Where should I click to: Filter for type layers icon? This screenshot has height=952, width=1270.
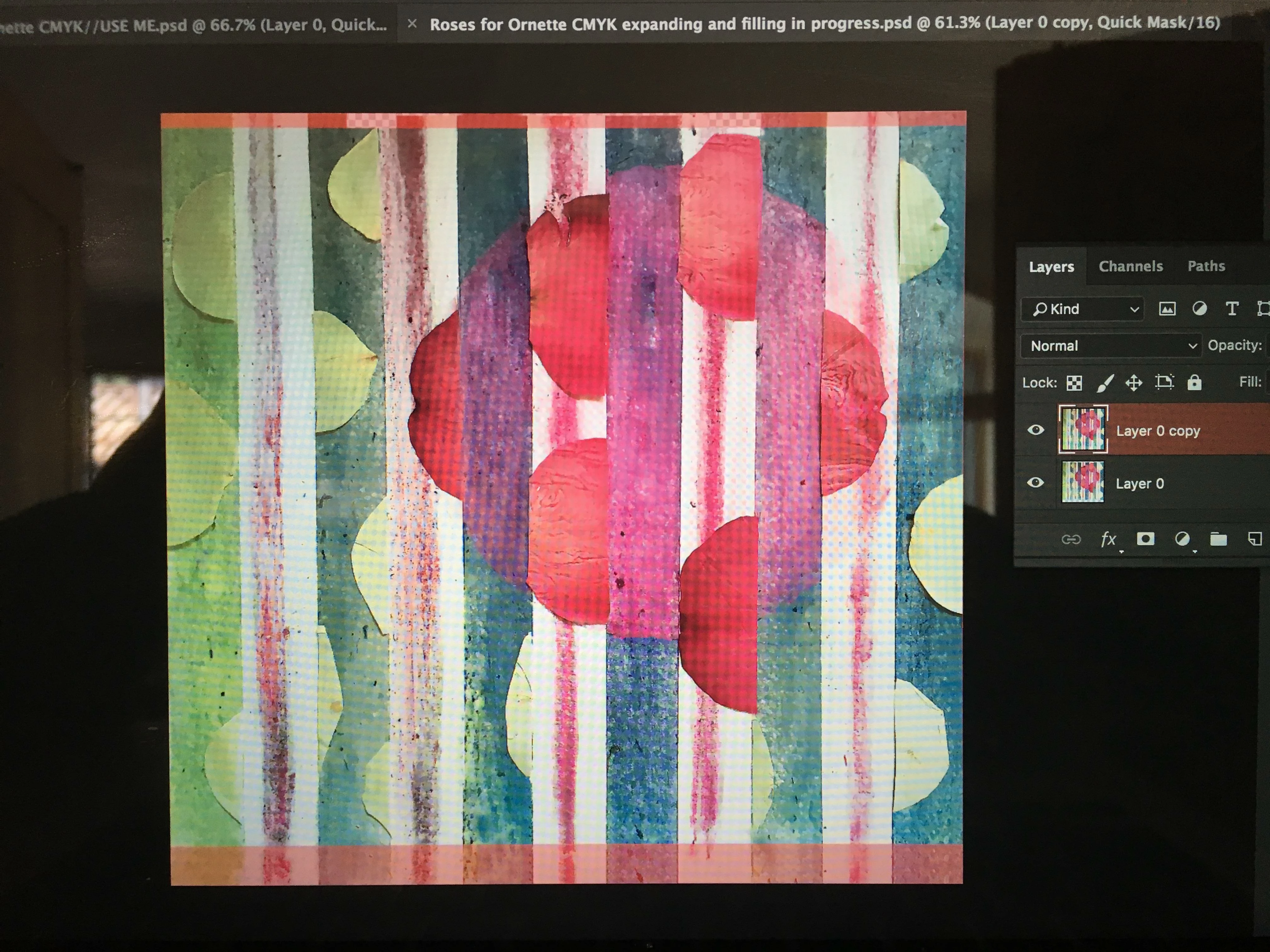point(1232,309)
